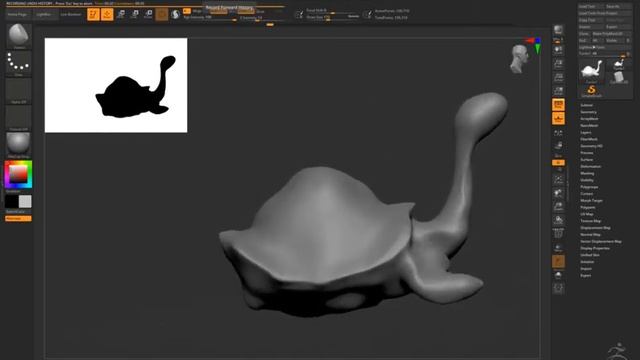Activate Draw mode button

[107, 14]
